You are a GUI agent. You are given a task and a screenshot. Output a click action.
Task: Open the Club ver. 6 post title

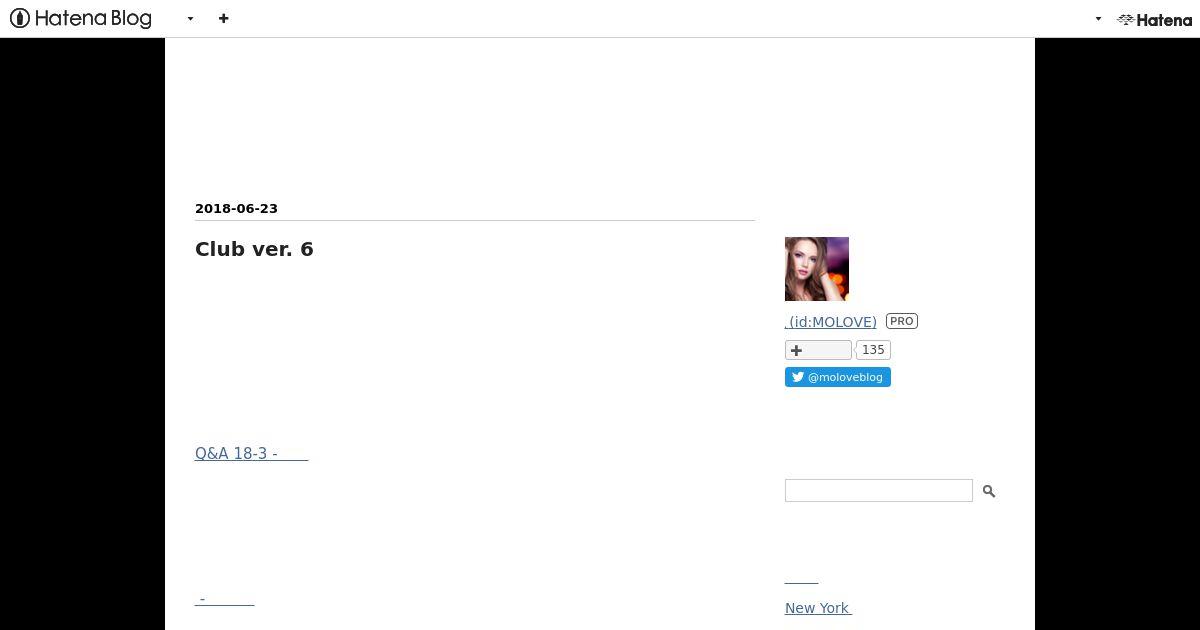click(254, 249)
